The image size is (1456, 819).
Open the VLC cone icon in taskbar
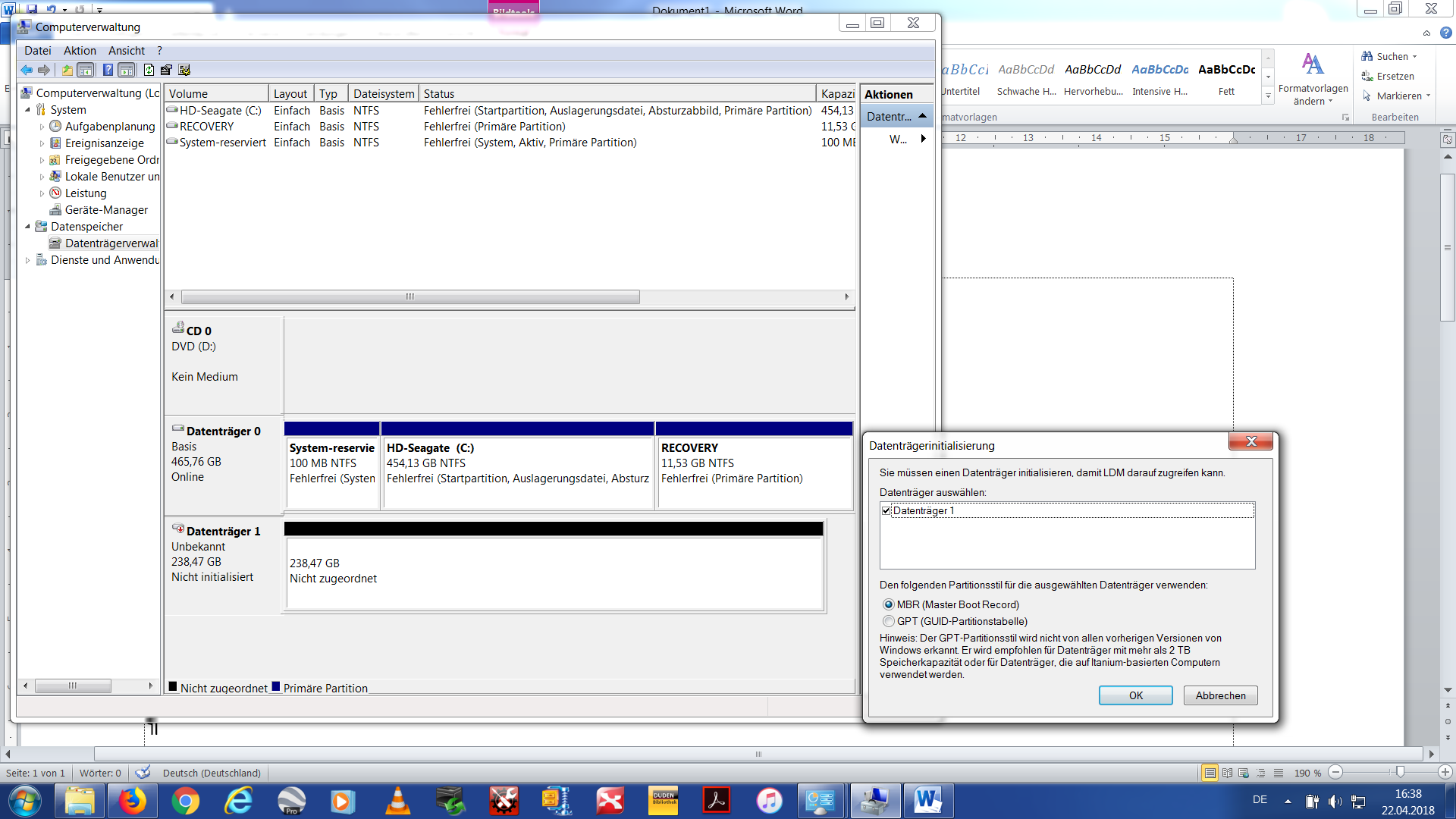[397, 801]
